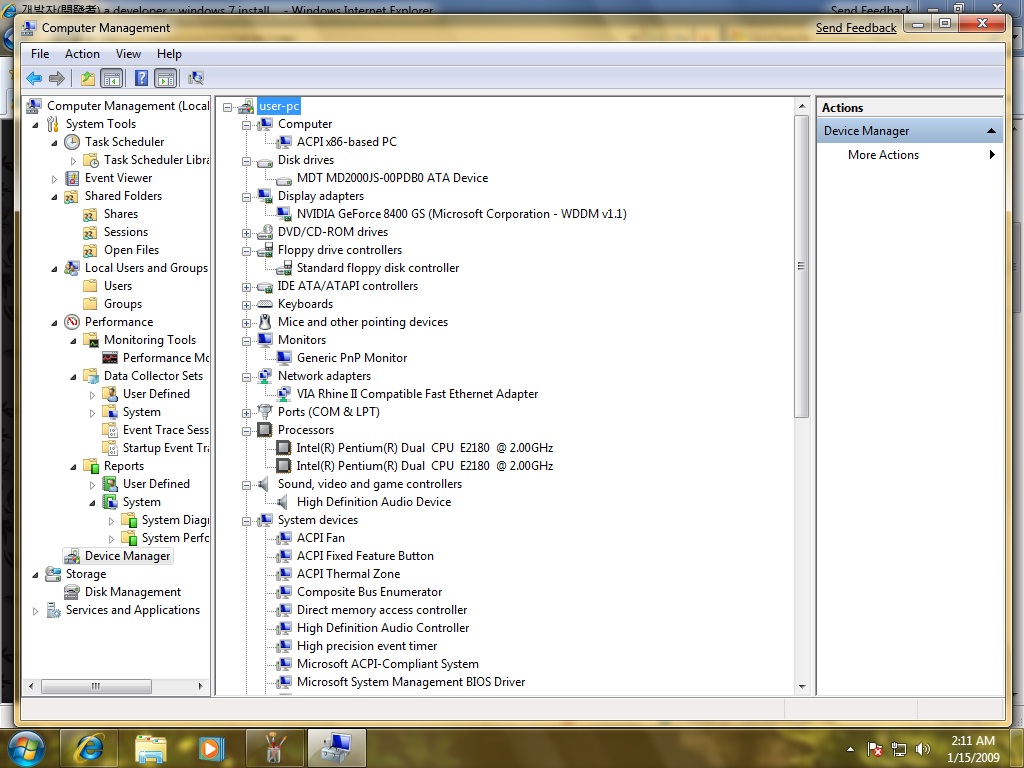Collapse the System devices node
This screenshot has width=1024, height=768.
coord(246,521)
